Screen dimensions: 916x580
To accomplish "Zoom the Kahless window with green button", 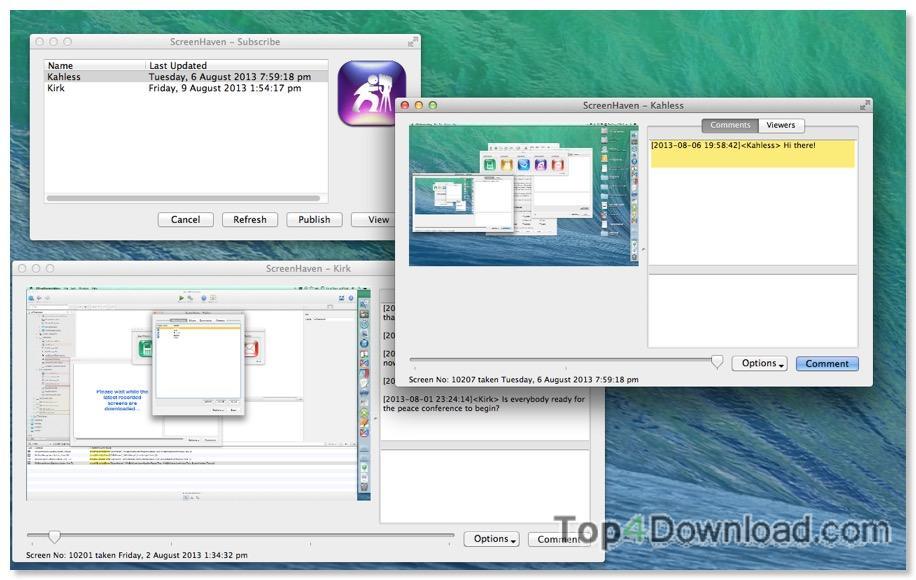I will [432, 106].
